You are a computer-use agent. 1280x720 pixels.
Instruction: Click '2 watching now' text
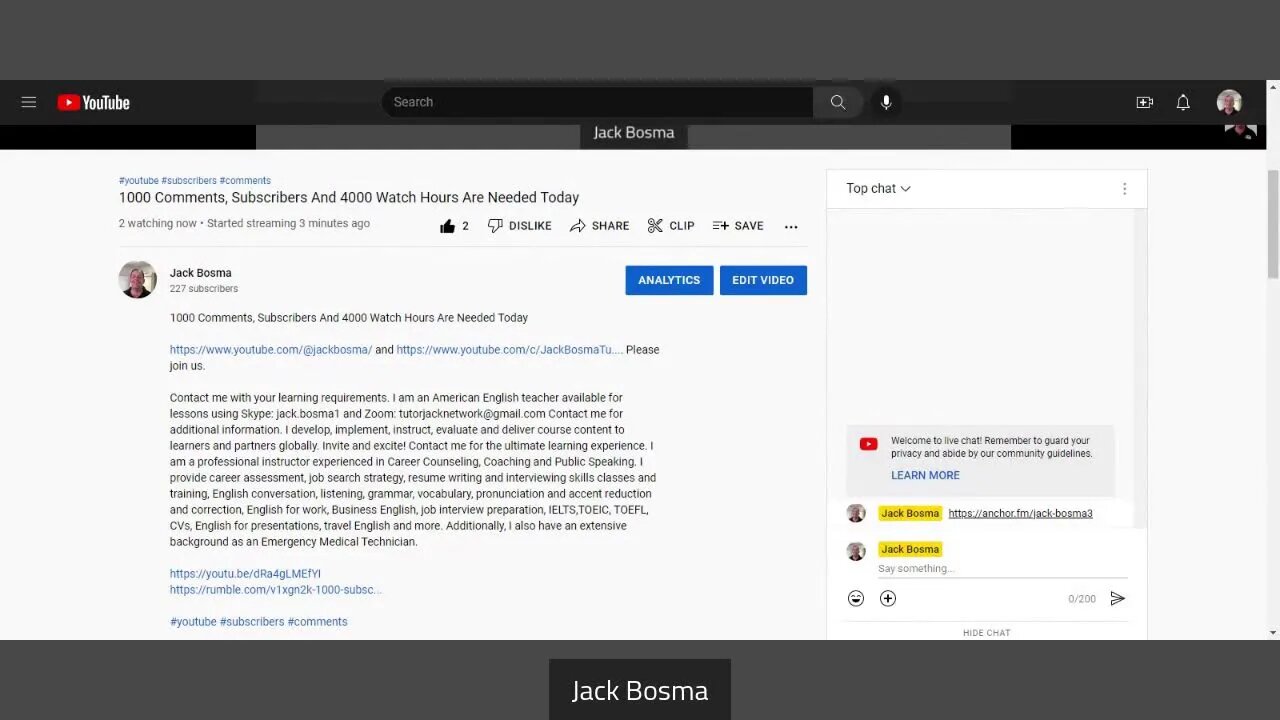point(158,224)
